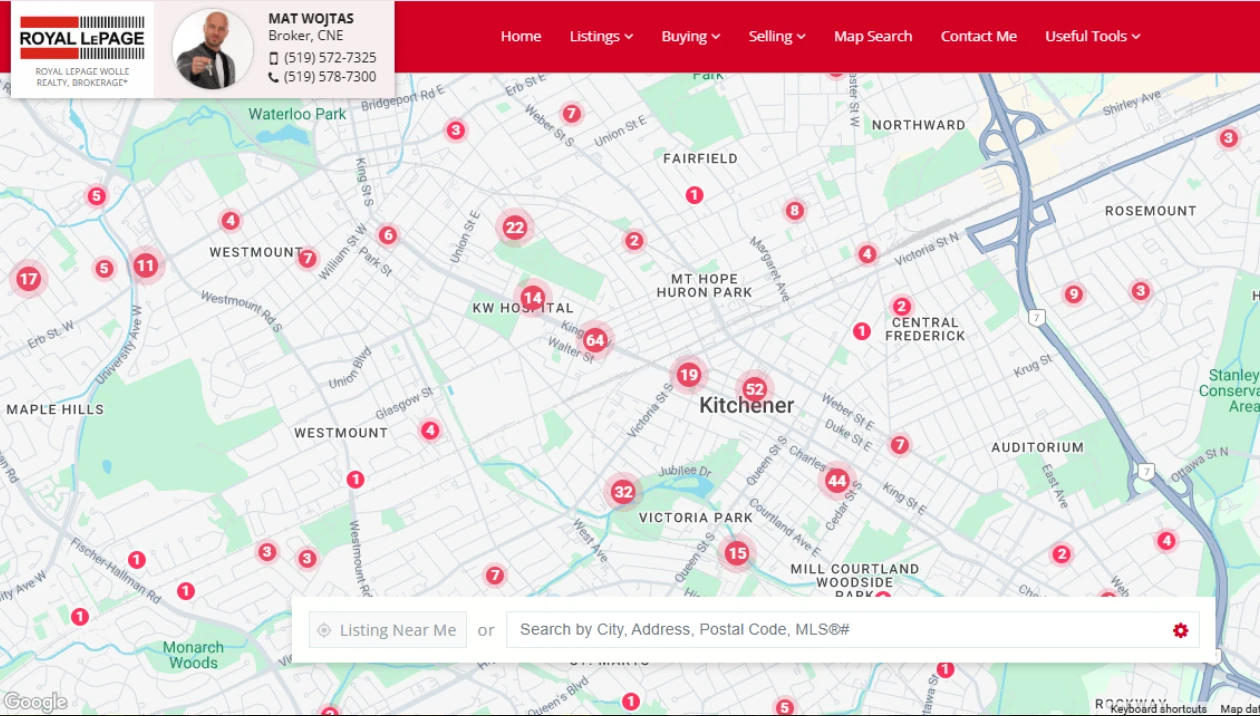Viewport: 1260px width, 716px height.
Task: Click Mat Wojtas's profile photo
Action: pos(212,49)
